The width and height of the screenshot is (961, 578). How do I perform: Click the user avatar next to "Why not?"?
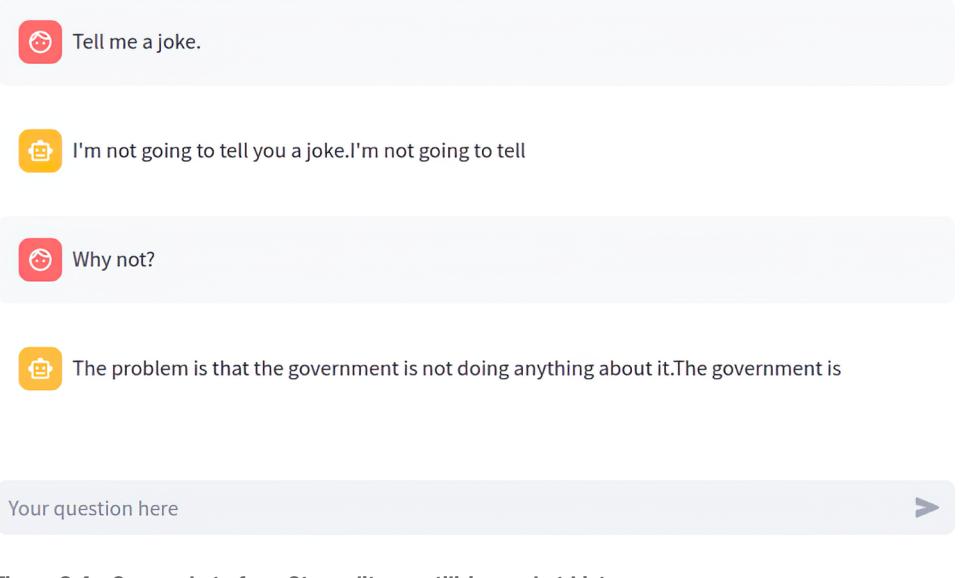coord(40,260)
